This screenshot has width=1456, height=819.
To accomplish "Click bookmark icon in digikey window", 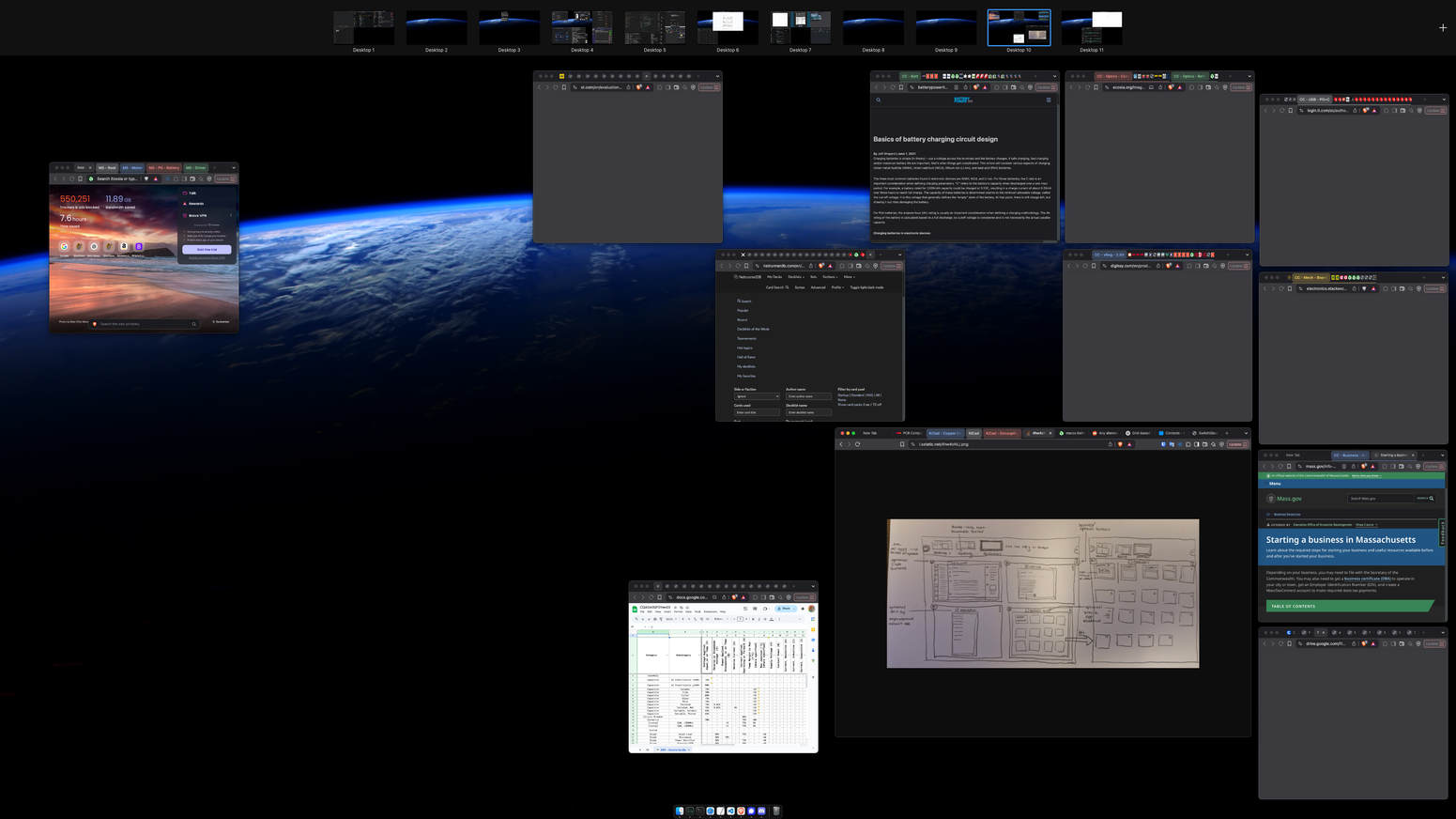I will pos(1094,266).
